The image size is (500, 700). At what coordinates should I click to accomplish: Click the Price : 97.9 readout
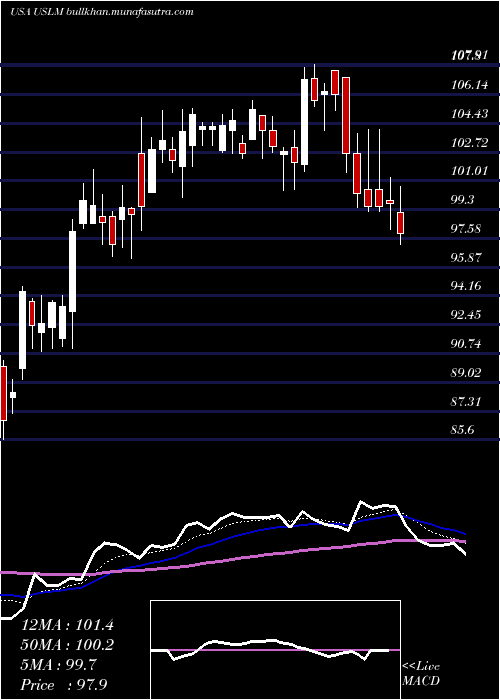[64, 685]
